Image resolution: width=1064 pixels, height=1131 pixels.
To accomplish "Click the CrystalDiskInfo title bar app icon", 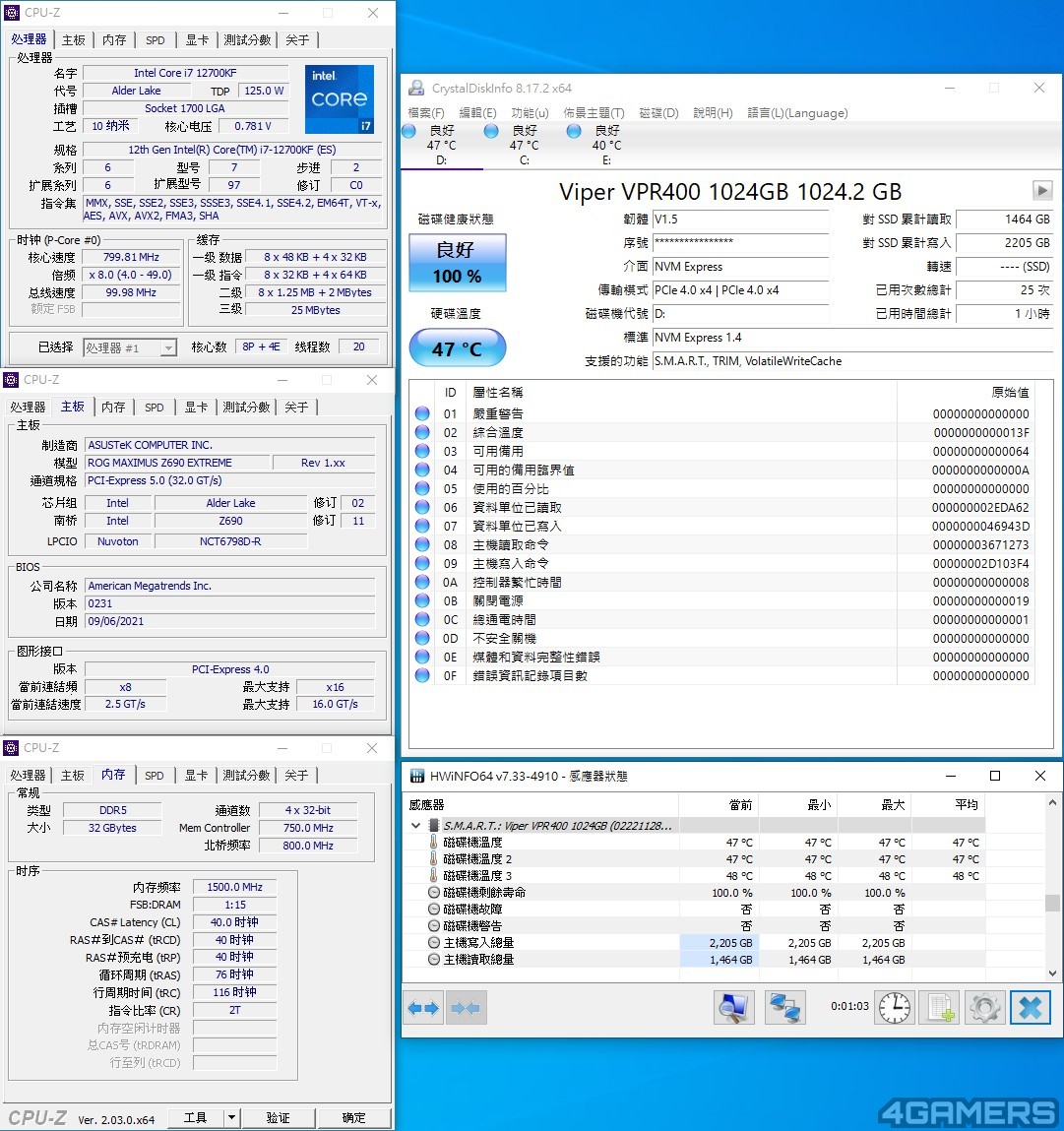I will tap(416, 88).
